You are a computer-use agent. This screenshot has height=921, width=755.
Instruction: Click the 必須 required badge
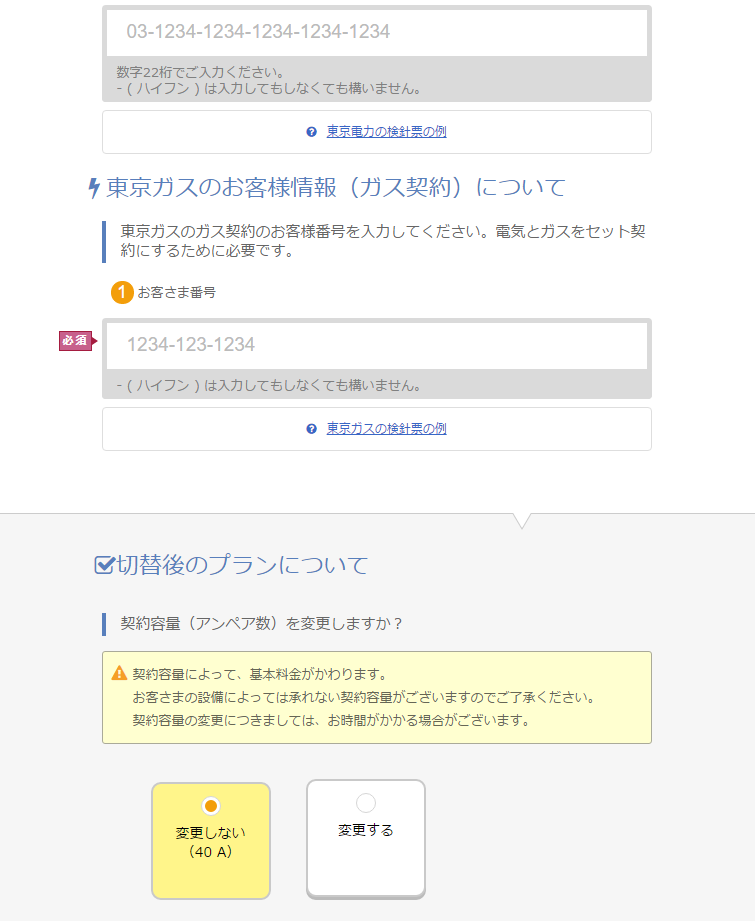click(77, 341)
